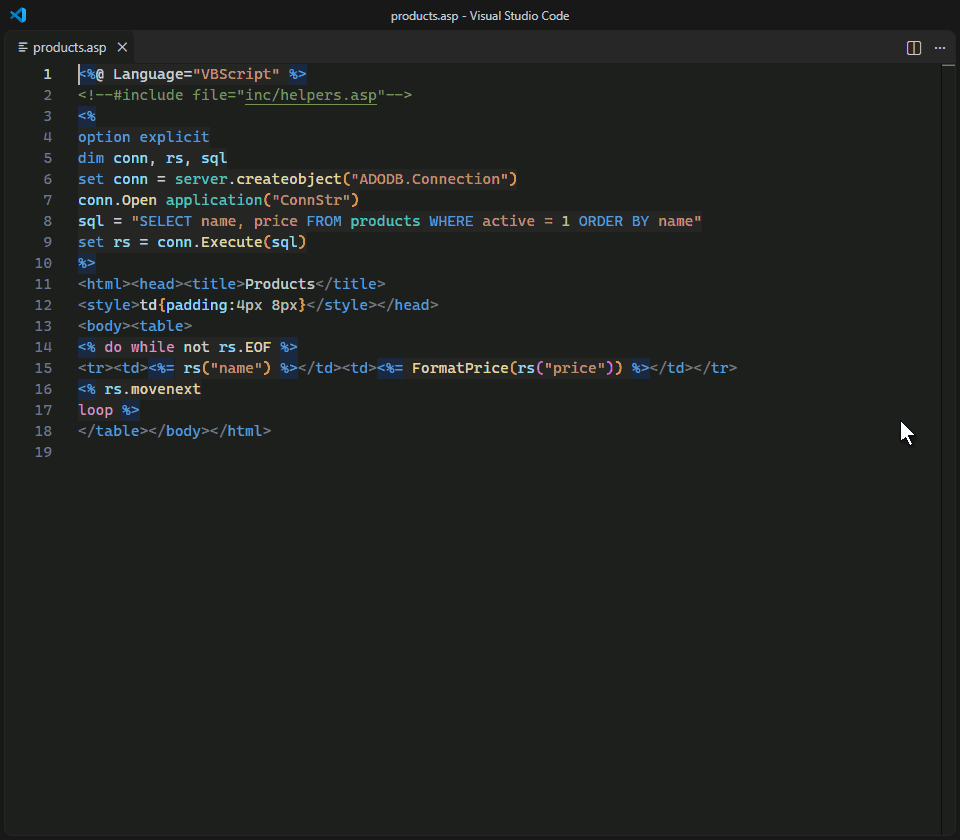Click the "ADODB.Connection" string
The height and width of the screenshot is (840, 960).
(x=430, y=179)
